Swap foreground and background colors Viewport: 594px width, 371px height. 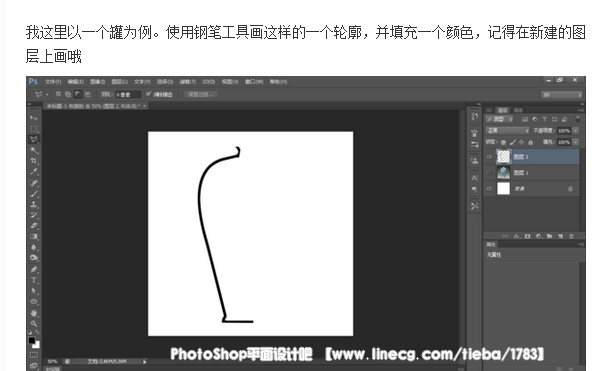[x=37, y=332]
